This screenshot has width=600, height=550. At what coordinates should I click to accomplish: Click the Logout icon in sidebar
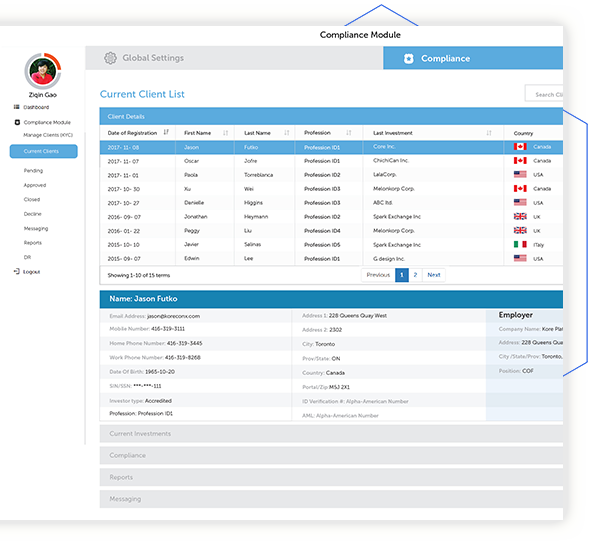coord(16,271)
